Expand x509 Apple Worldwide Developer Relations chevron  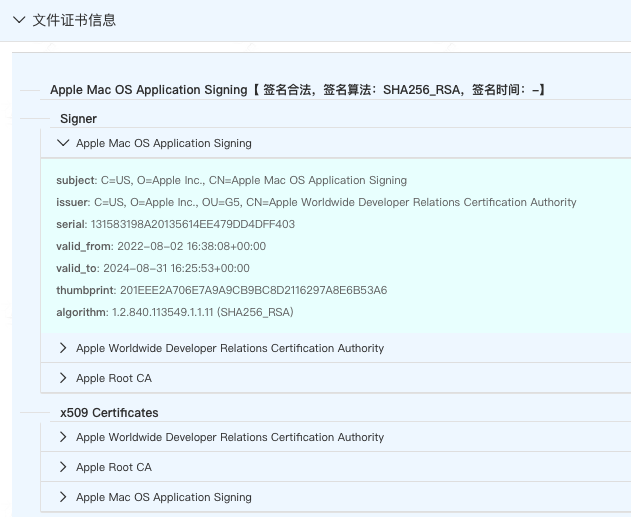pos(63,437)
